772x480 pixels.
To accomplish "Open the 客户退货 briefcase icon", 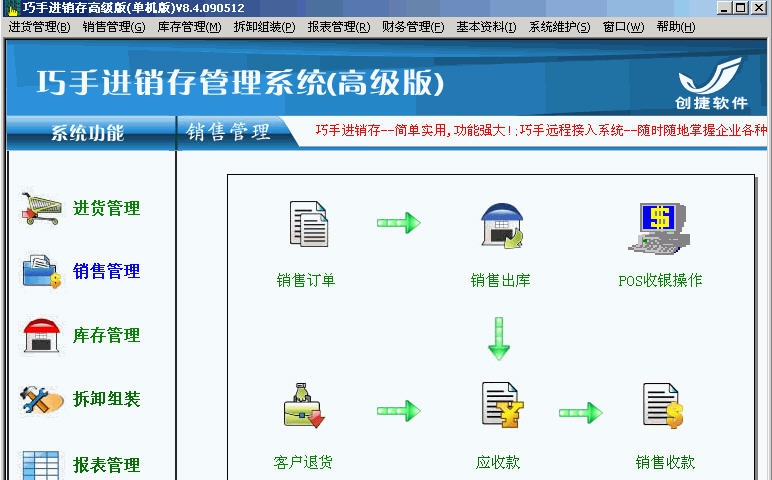I will [x=304, y=406].
